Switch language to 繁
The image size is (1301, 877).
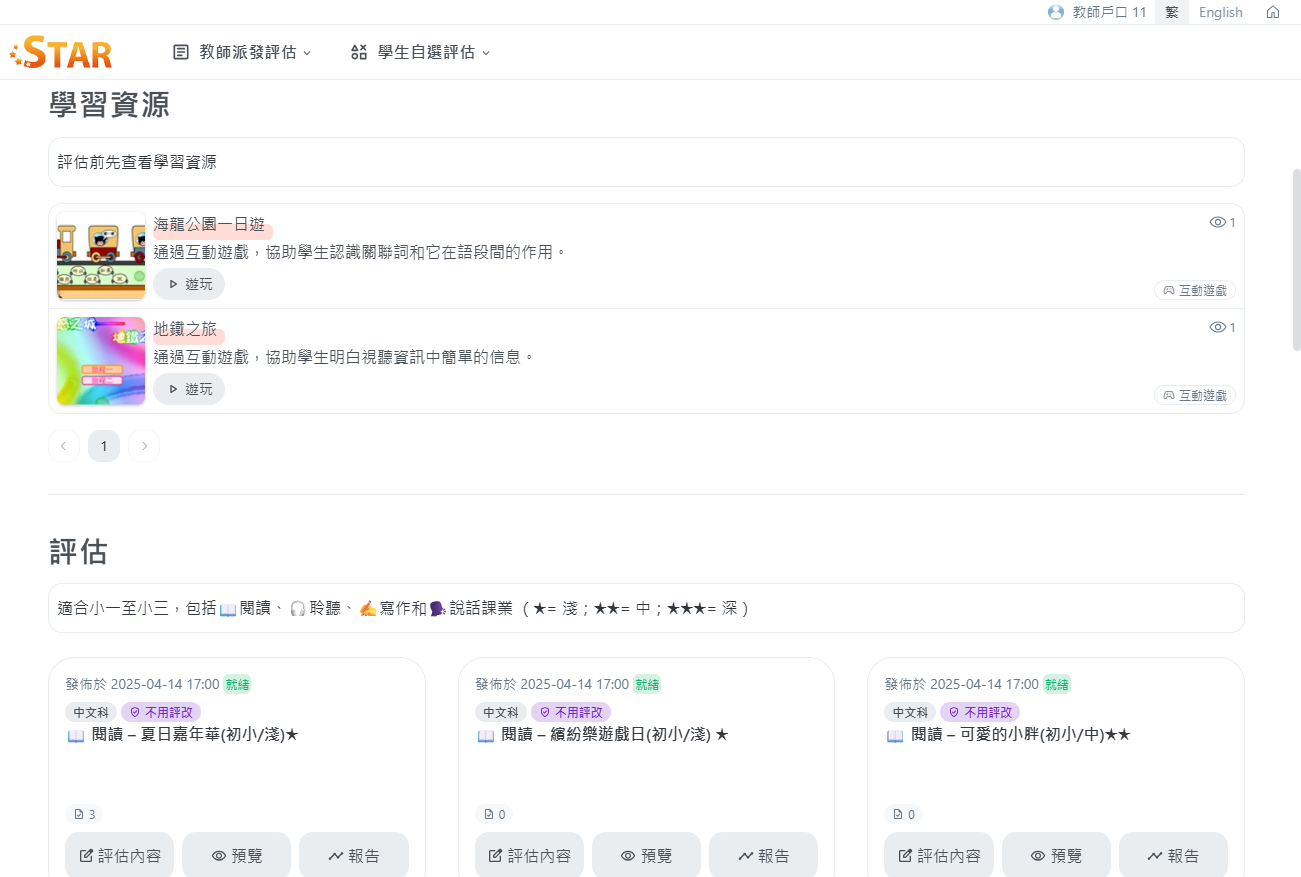pos(1171,12)
